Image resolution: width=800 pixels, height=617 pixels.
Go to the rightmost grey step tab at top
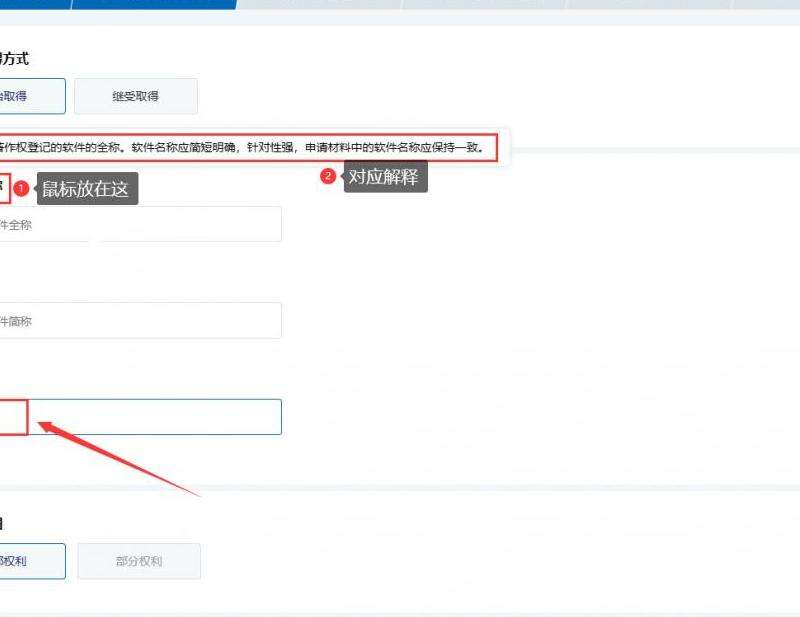point(765,4)
